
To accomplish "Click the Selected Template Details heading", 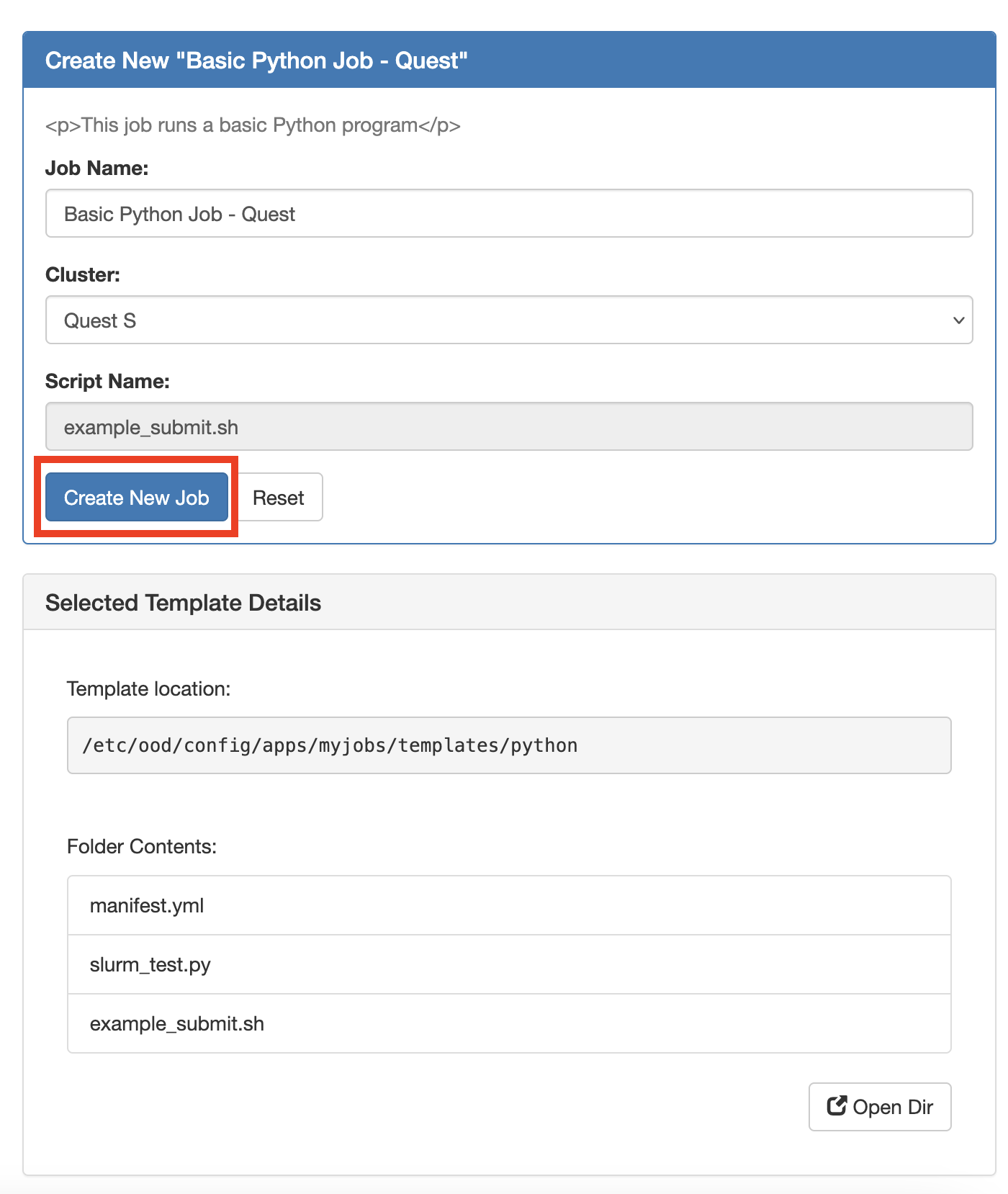I will click(183, 603).
